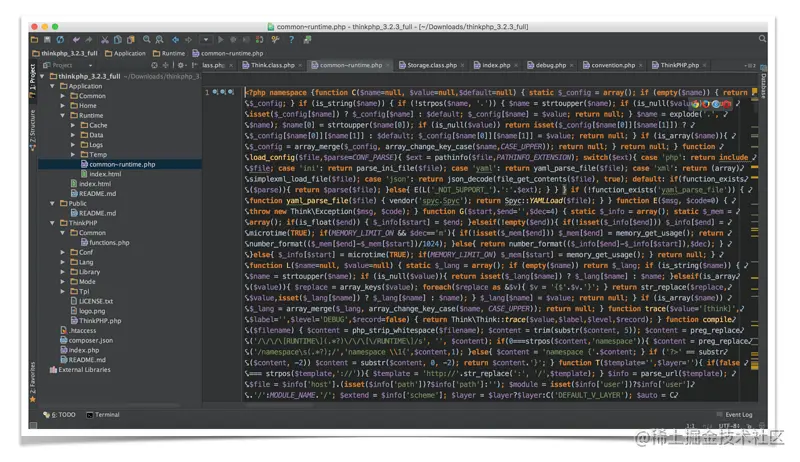
Task: Click the Synchronize icon in the toolbar
Action: [x=60, y=40]
